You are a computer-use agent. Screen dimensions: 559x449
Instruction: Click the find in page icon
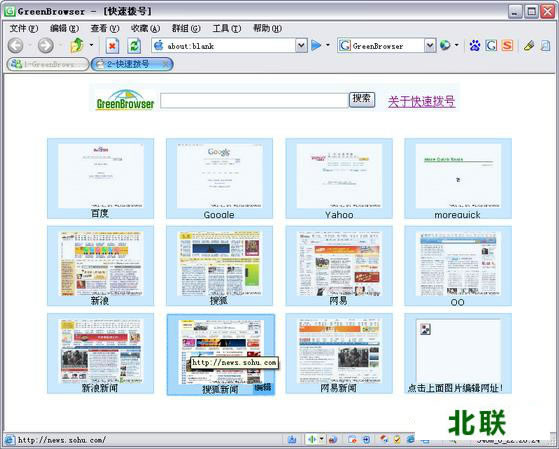pos(545,46)
